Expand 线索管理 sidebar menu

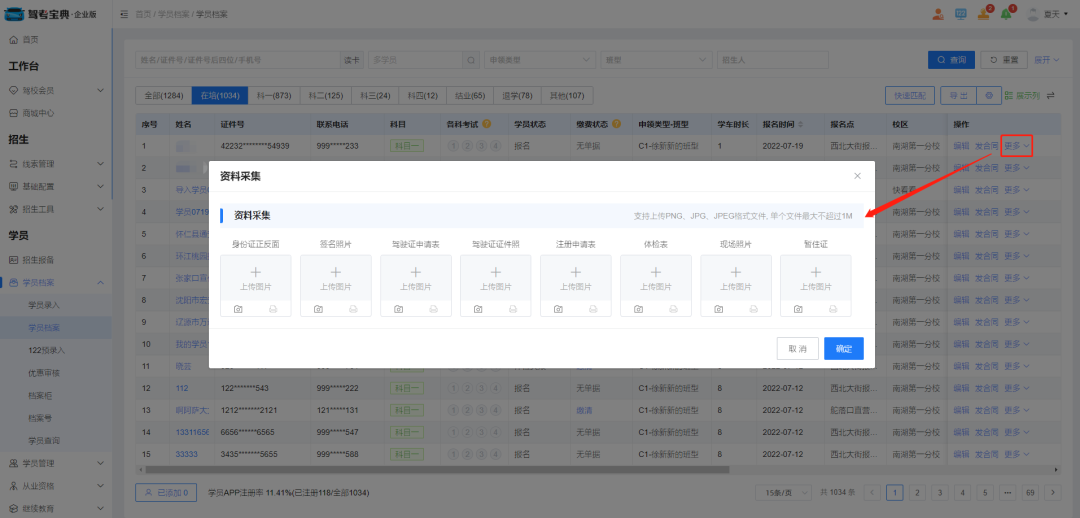[x=55, y=164]
